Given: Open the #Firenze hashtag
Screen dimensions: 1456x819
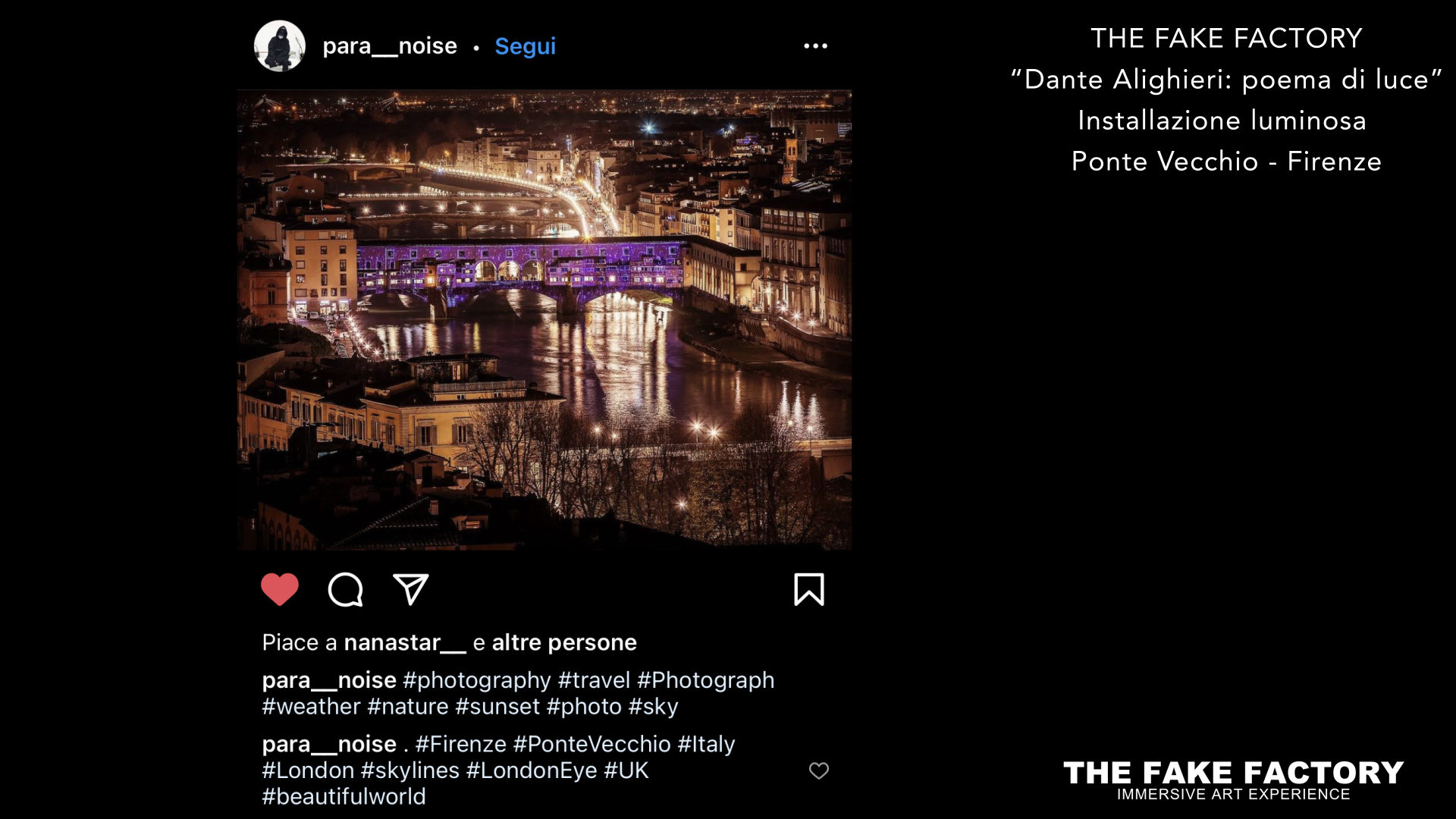Looking at the screenshot, I should [461, 744].
